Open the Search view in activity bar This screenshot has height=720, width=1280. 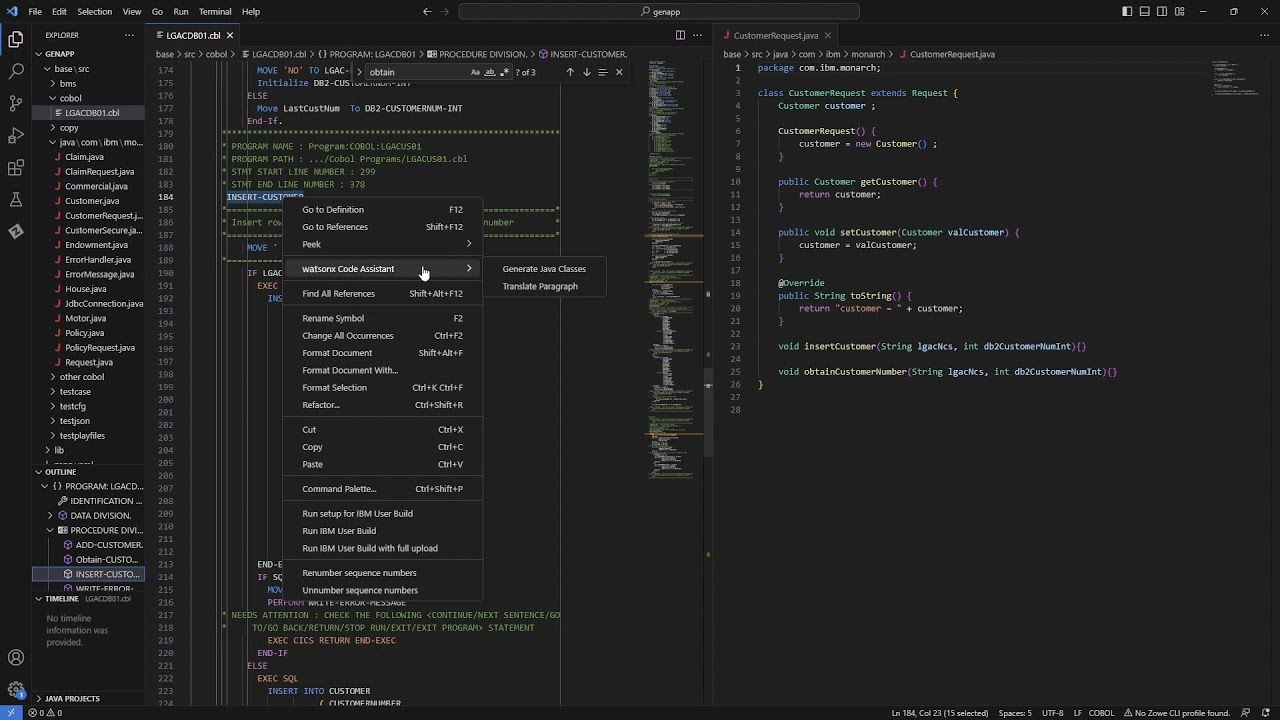[x=16, y=72]
